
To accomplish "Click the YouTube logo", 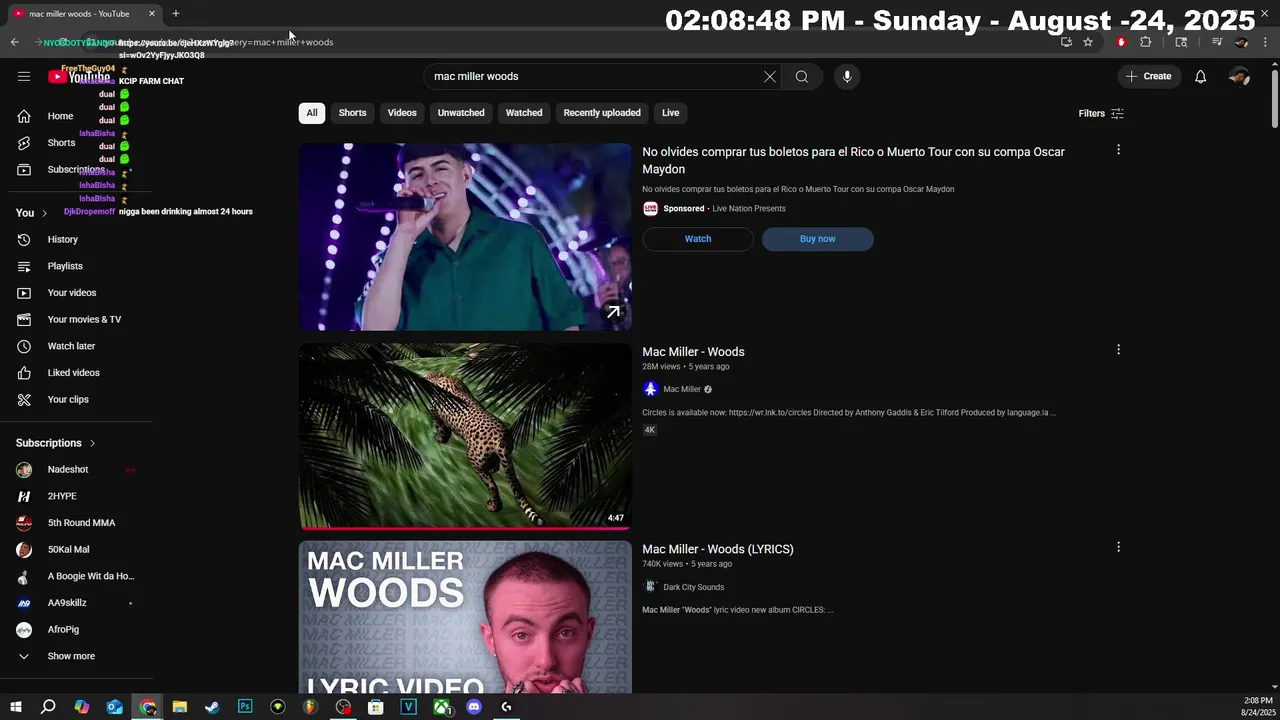I will click(x=79, y=76).
